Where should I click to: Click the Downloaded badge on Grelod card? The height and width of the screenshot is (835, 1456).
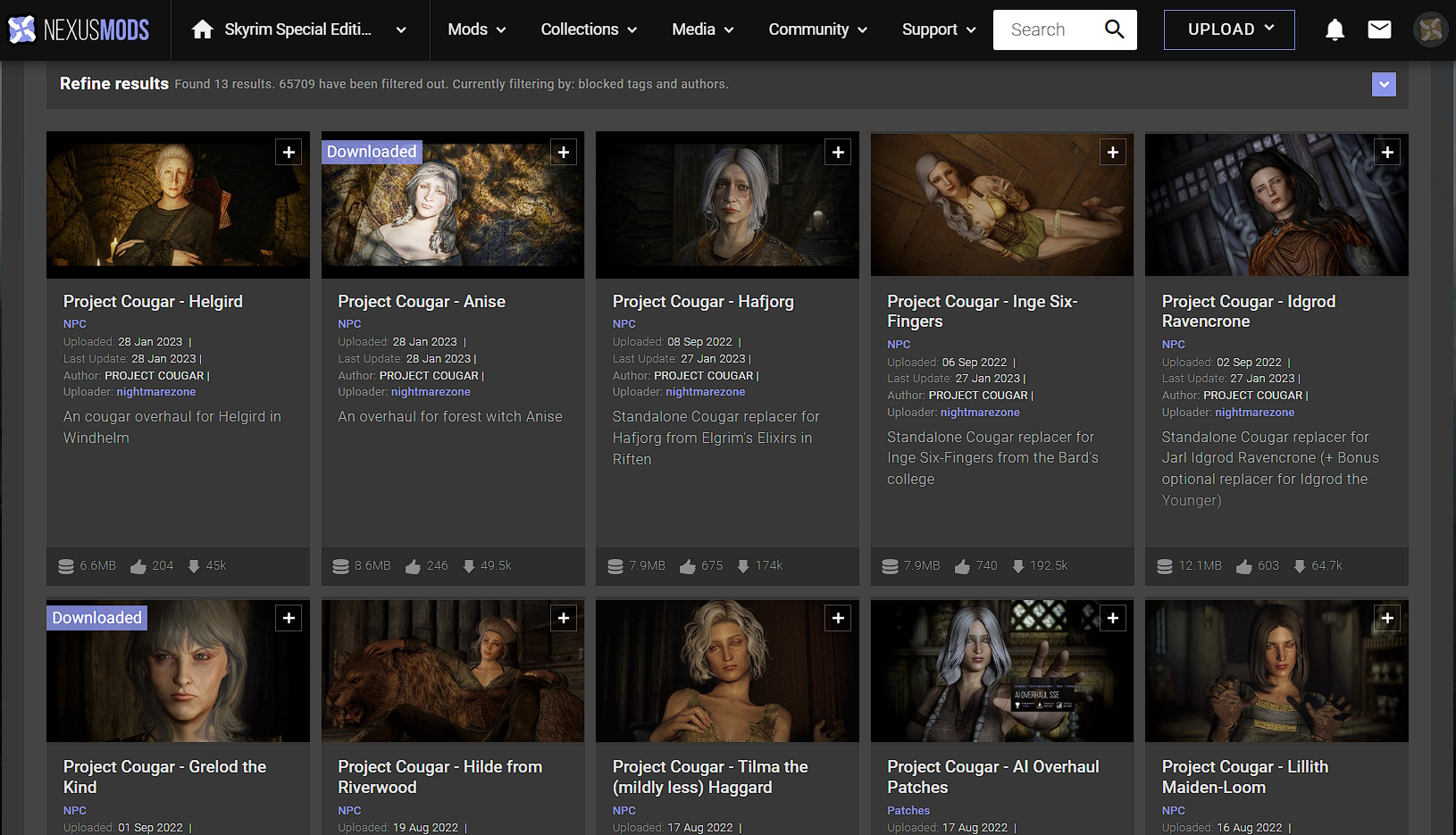(x=96, y=618)
